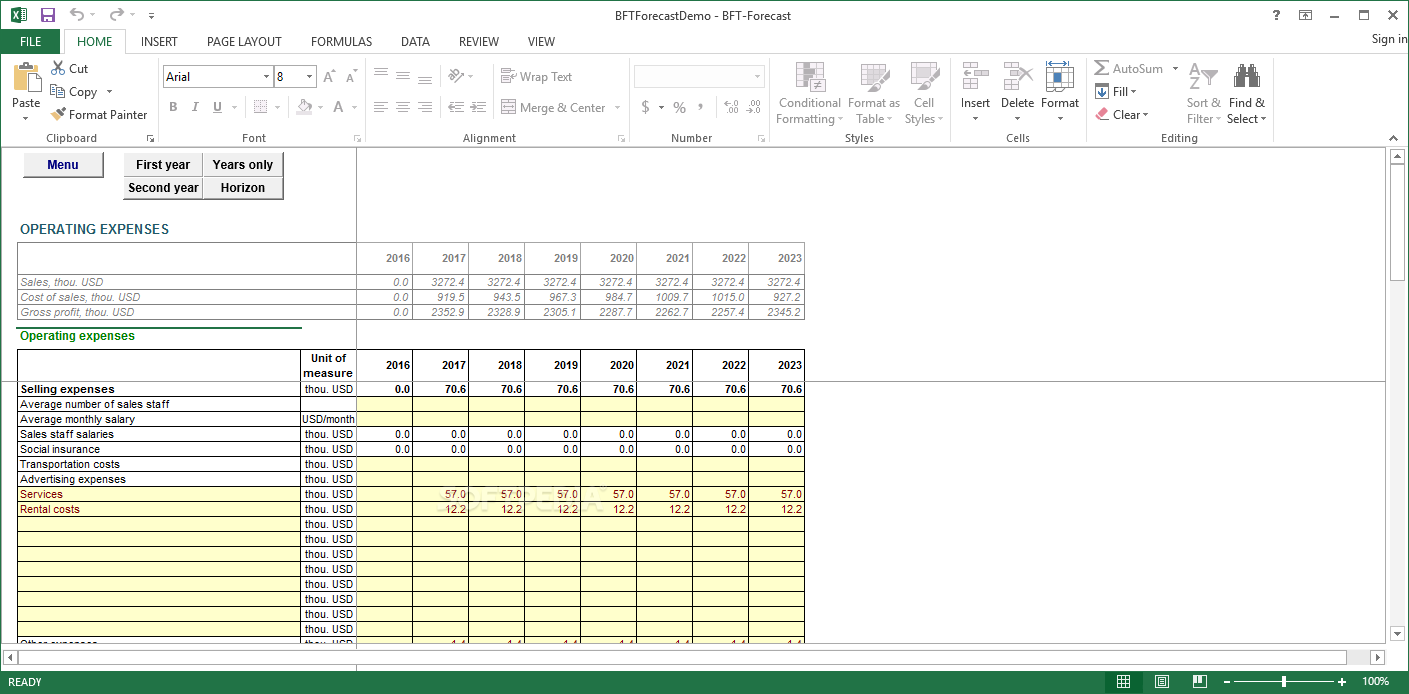This screenshot has width=1409, height=694.
Task: Switch to the PAGE LAYOUT tab
Action: click(244, 42)
